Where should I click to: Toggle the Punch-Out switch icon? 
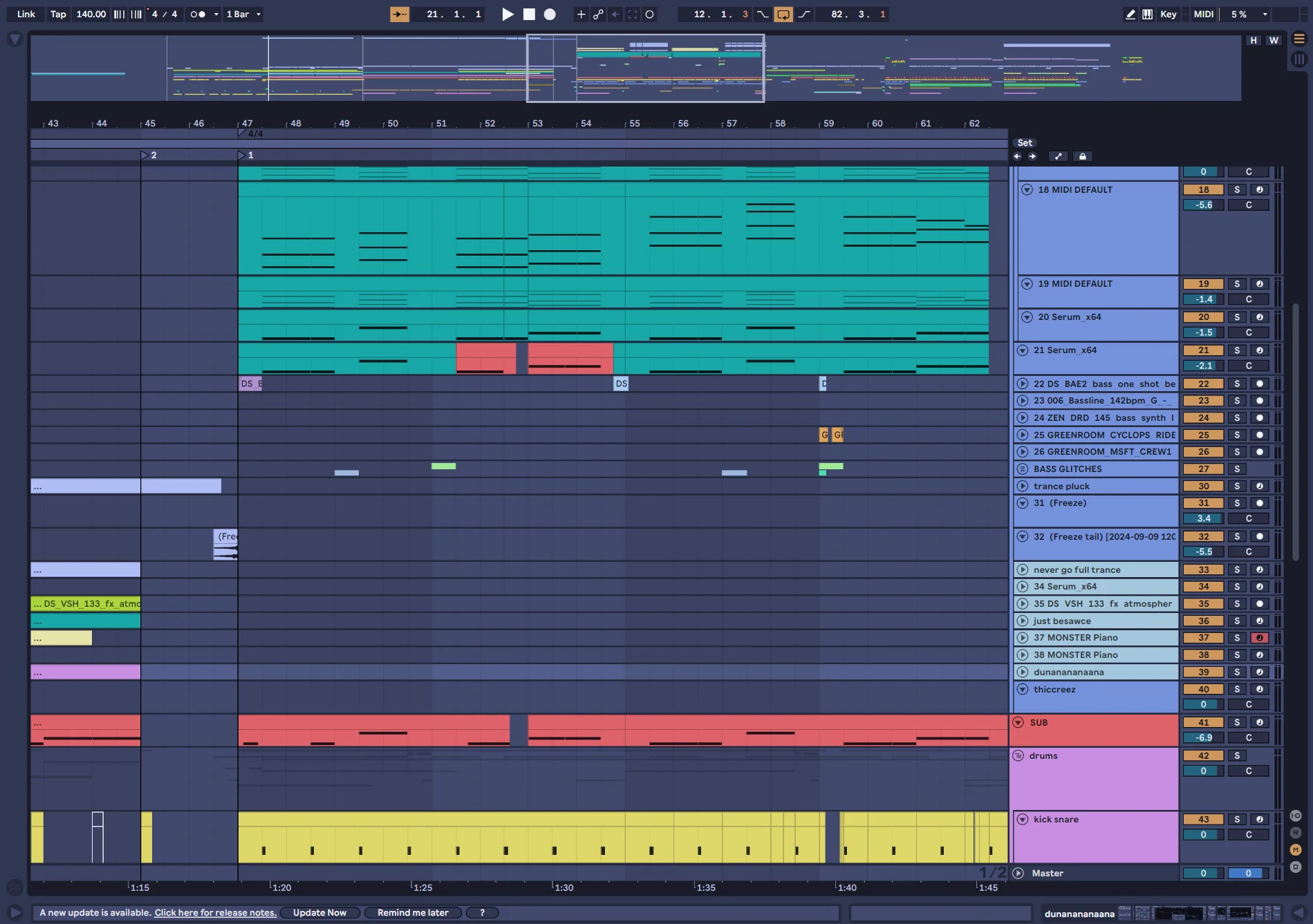(804, 14)
